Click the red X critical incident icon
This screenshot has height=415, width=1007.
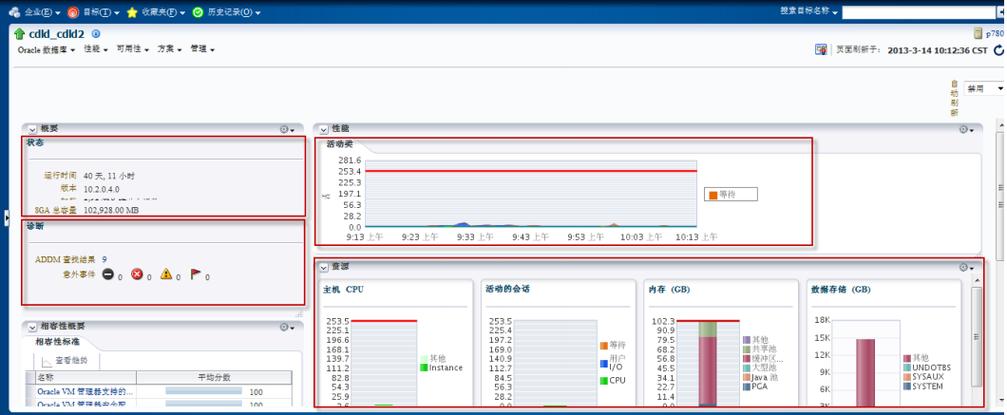137,274
